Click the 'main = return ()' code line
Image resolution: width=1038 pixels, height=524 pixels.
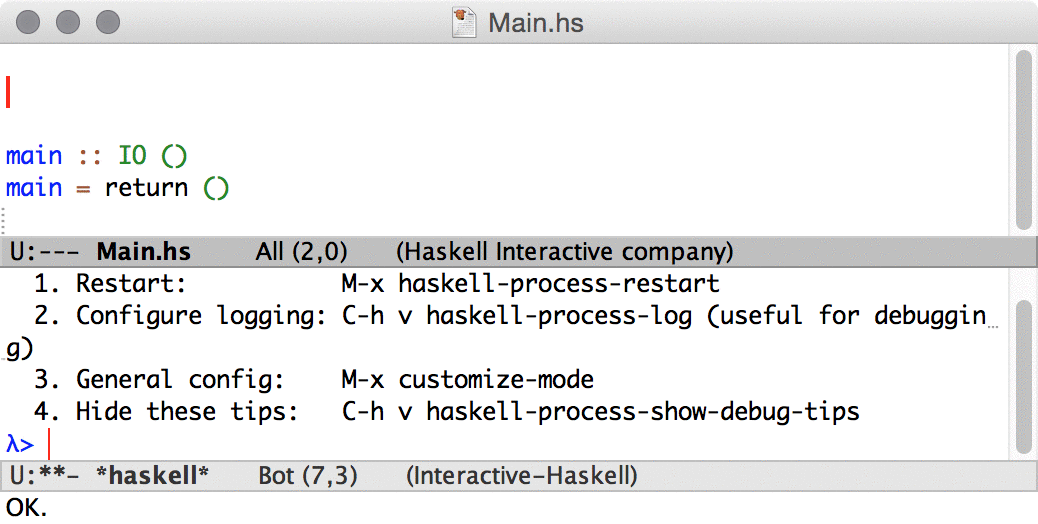(x=117, y=188)
